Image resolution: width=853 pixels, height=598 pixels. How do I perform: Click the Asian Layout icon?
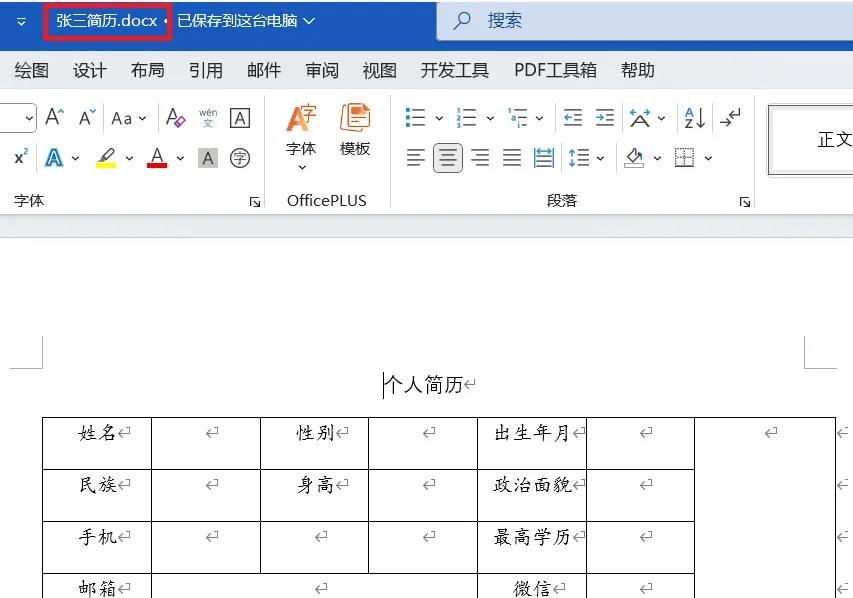[640, 118]
